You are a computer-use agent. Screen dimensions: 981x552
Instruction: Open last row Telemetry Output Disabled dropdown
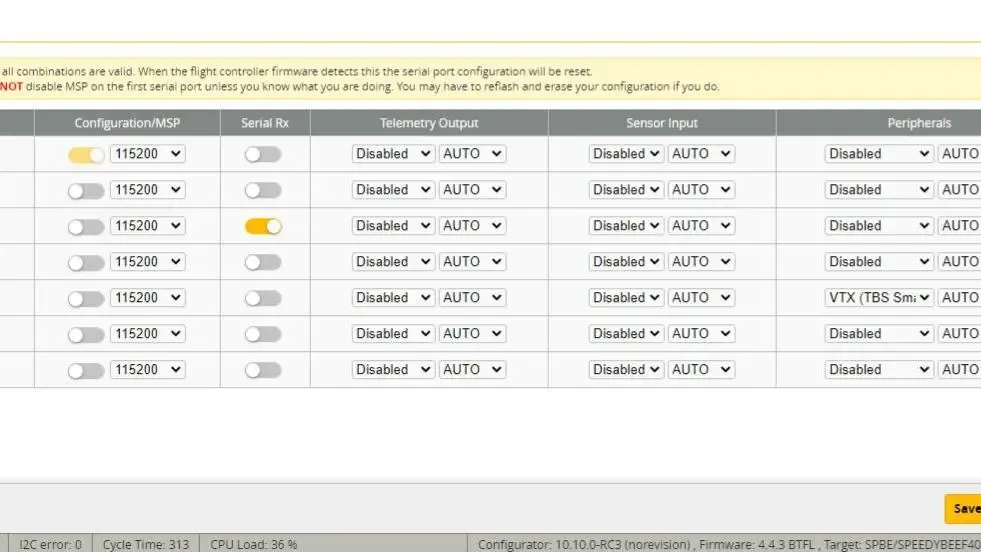tap(393, 370)
